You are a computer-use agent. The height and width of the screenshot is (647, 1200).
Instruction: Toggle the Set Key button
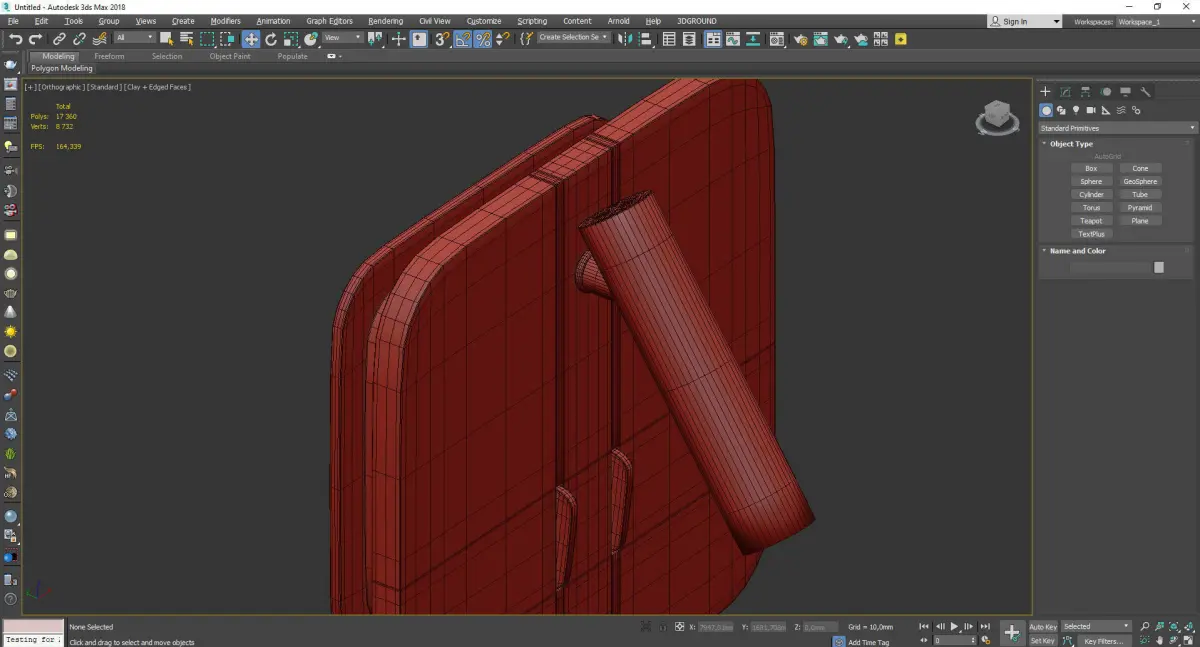(1043, 641)
